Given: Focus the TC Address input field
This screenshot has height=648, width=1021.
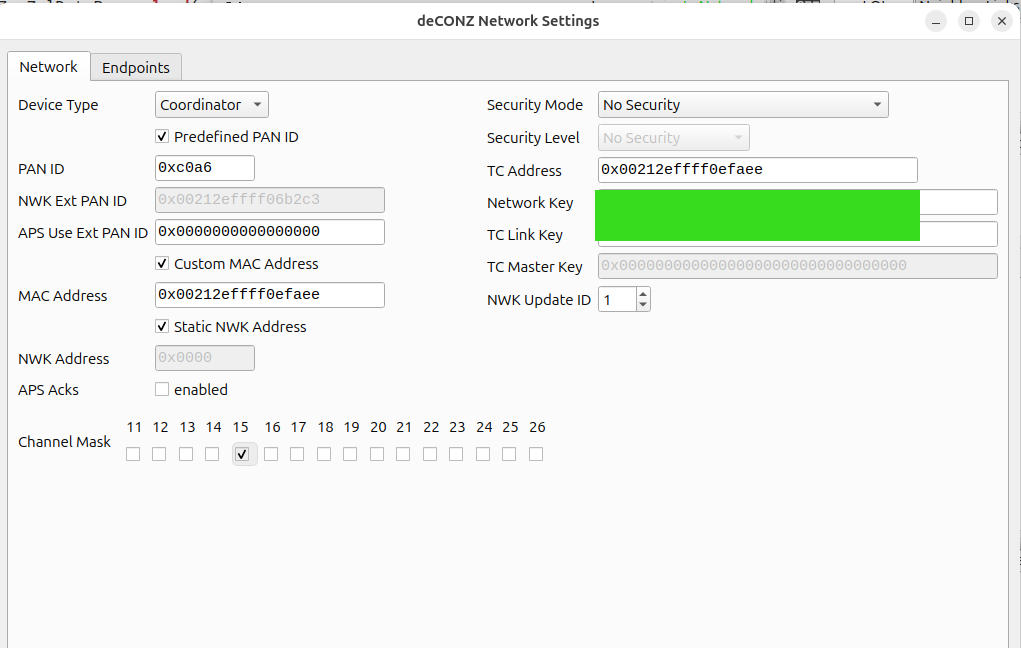Looking at the screenshot, I should pos(757,170).
